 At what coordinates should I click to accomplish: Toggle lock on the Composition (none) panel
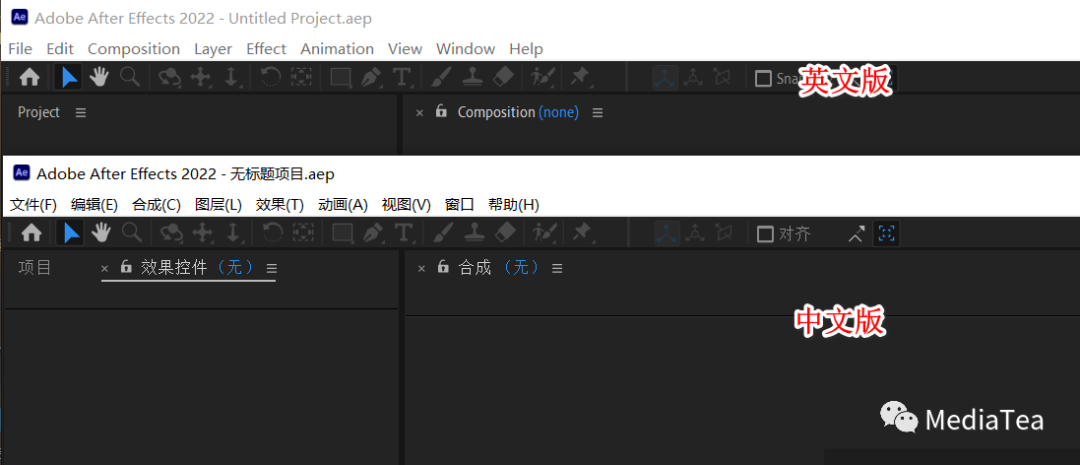pos(442,111)
